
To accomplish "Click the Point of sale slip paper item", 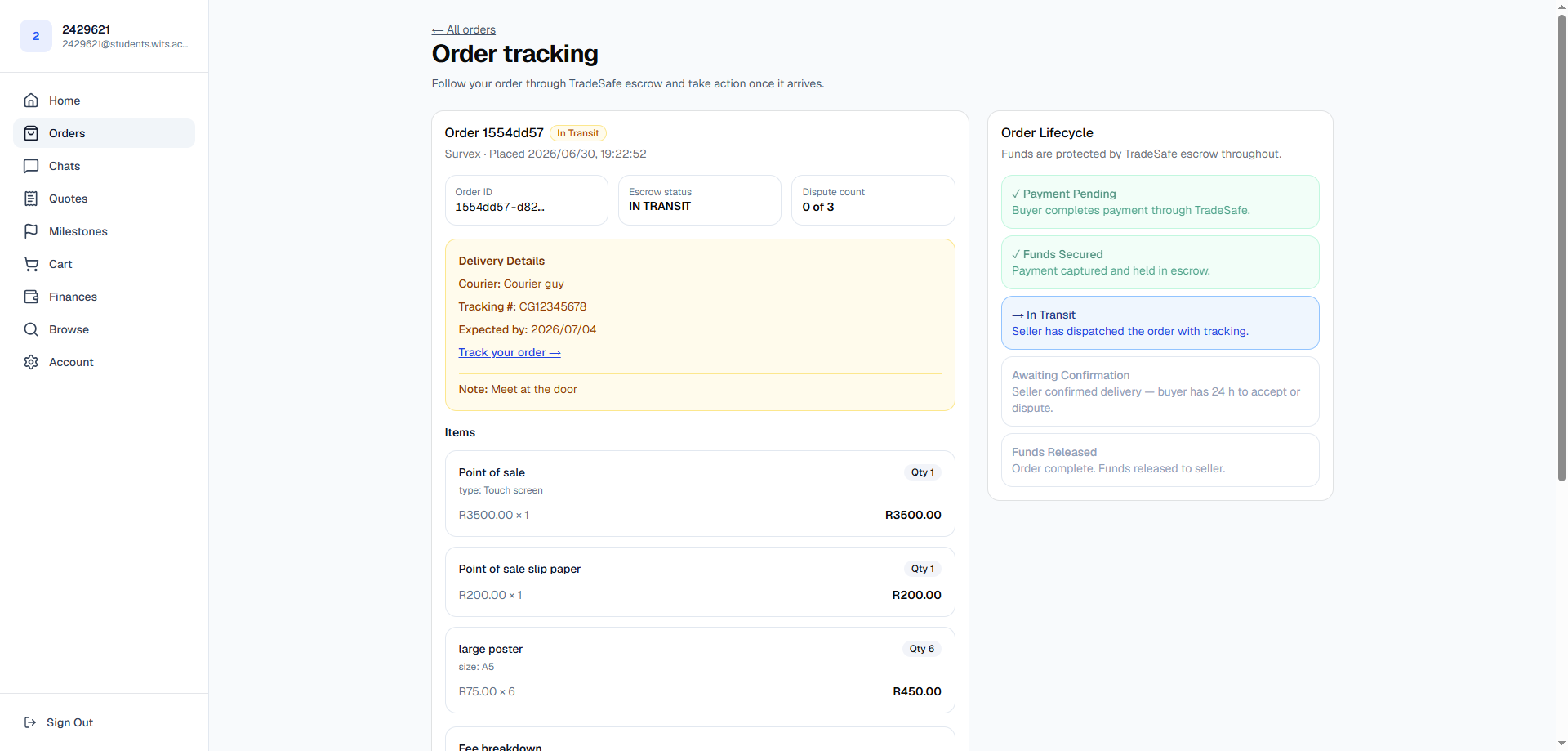I will point(519,569).
